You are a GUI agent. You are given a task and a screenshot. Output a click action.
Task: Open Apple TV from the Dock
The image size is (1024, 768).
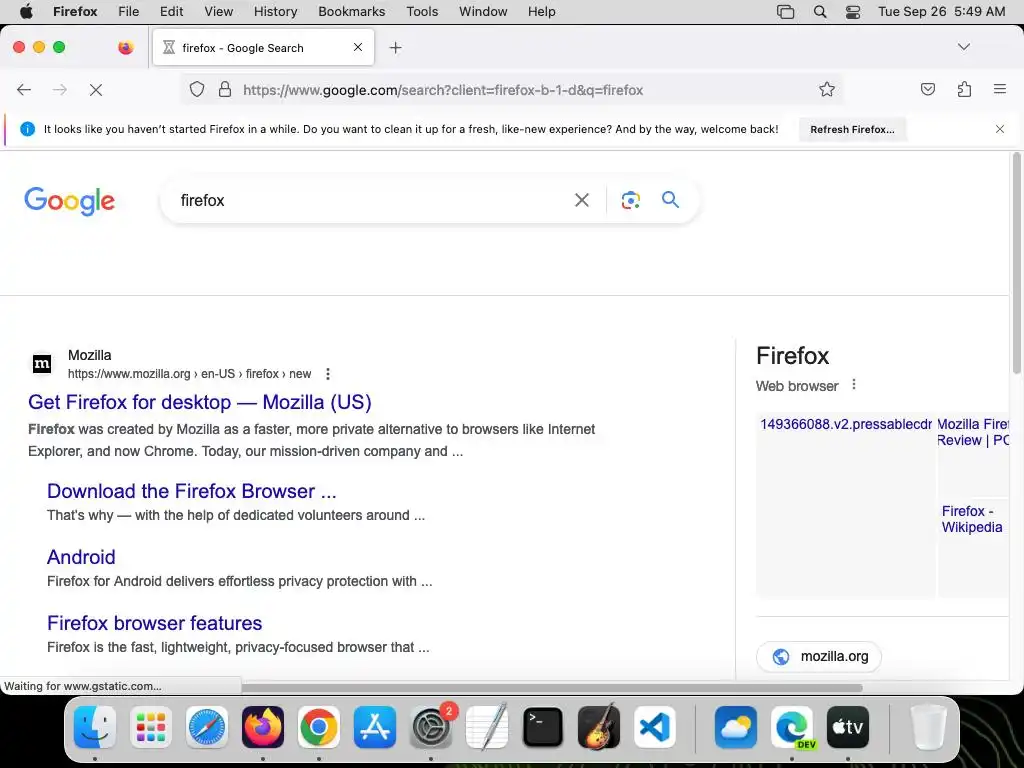(848, 727)
